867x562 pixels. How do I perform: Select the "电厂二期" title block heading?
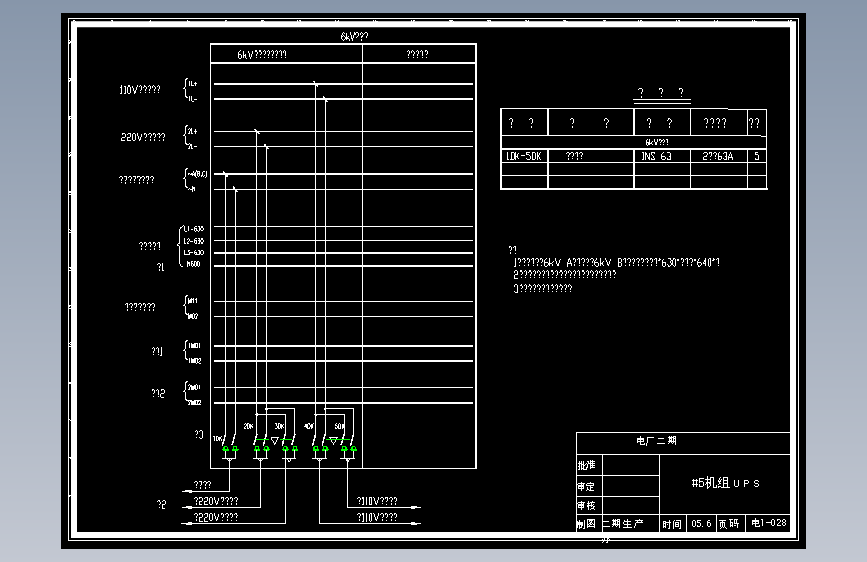[x=656, y=441]
